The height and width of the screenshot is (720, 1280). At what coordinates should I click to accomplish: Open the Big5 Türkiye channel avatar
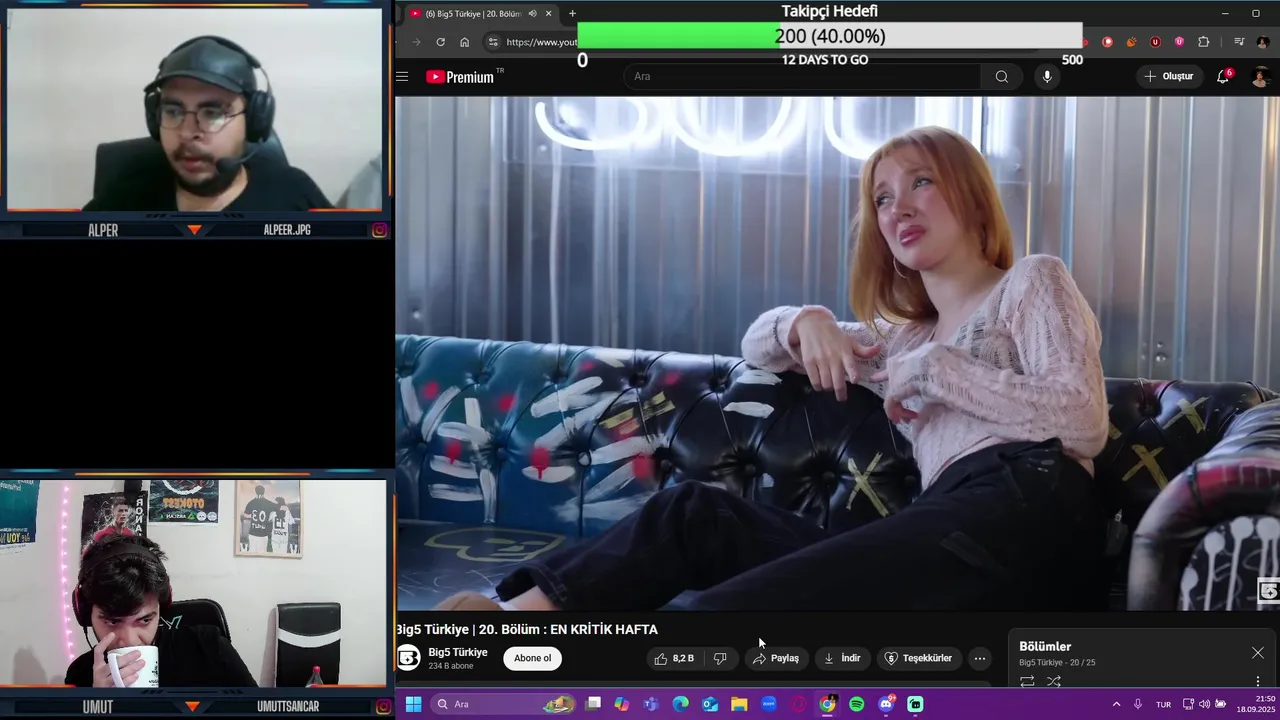coord(408,658)
